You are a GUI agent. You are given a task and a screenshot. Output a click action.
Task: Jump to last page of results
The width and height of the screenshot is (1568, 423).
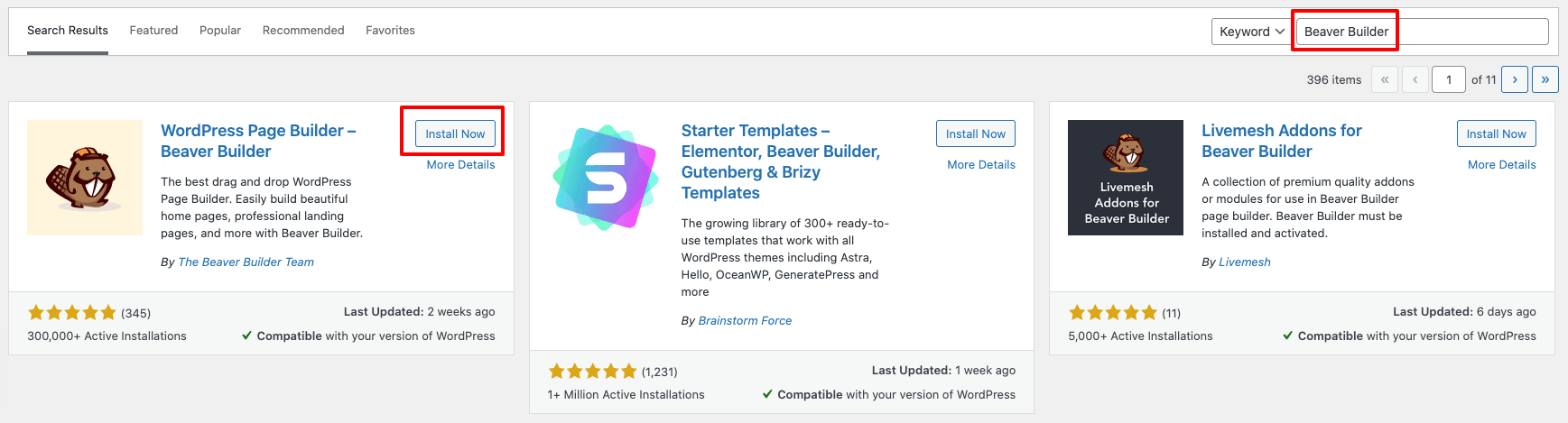[1545, 79]
